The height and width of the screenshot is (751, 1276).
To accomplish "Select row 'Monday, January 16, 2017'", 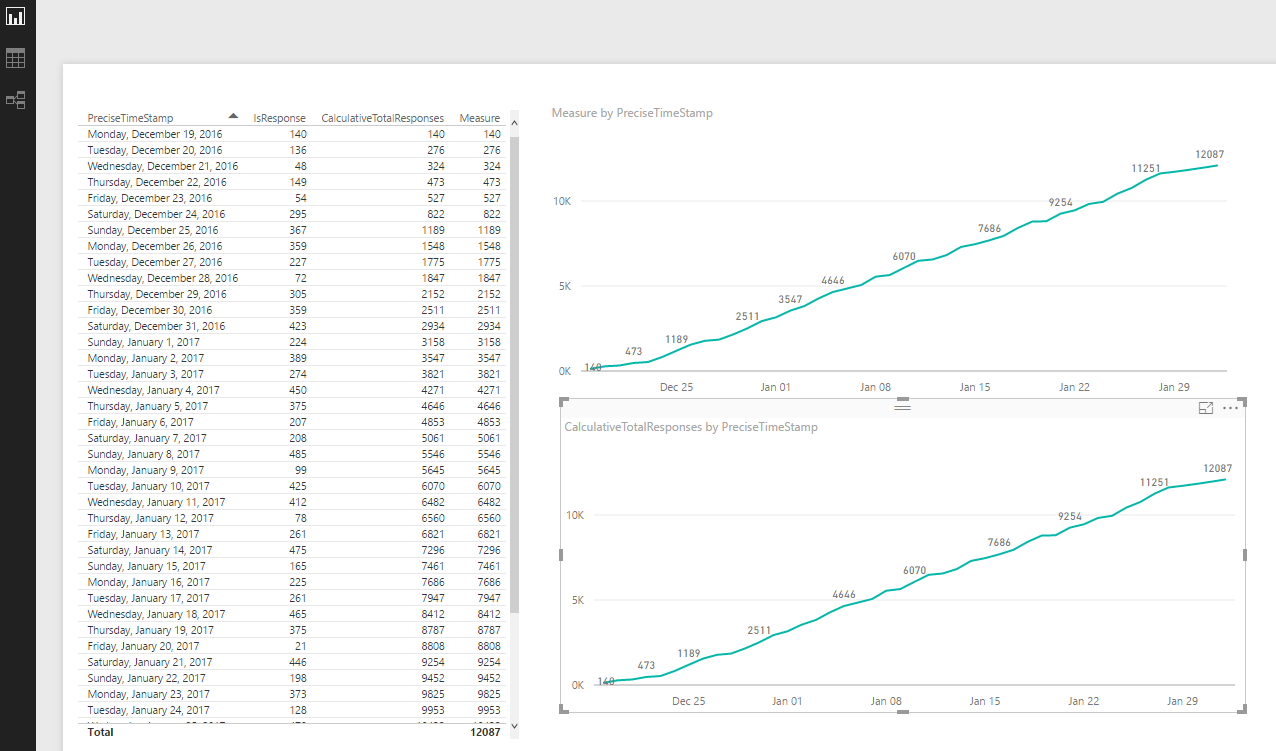I will (294, 582).
